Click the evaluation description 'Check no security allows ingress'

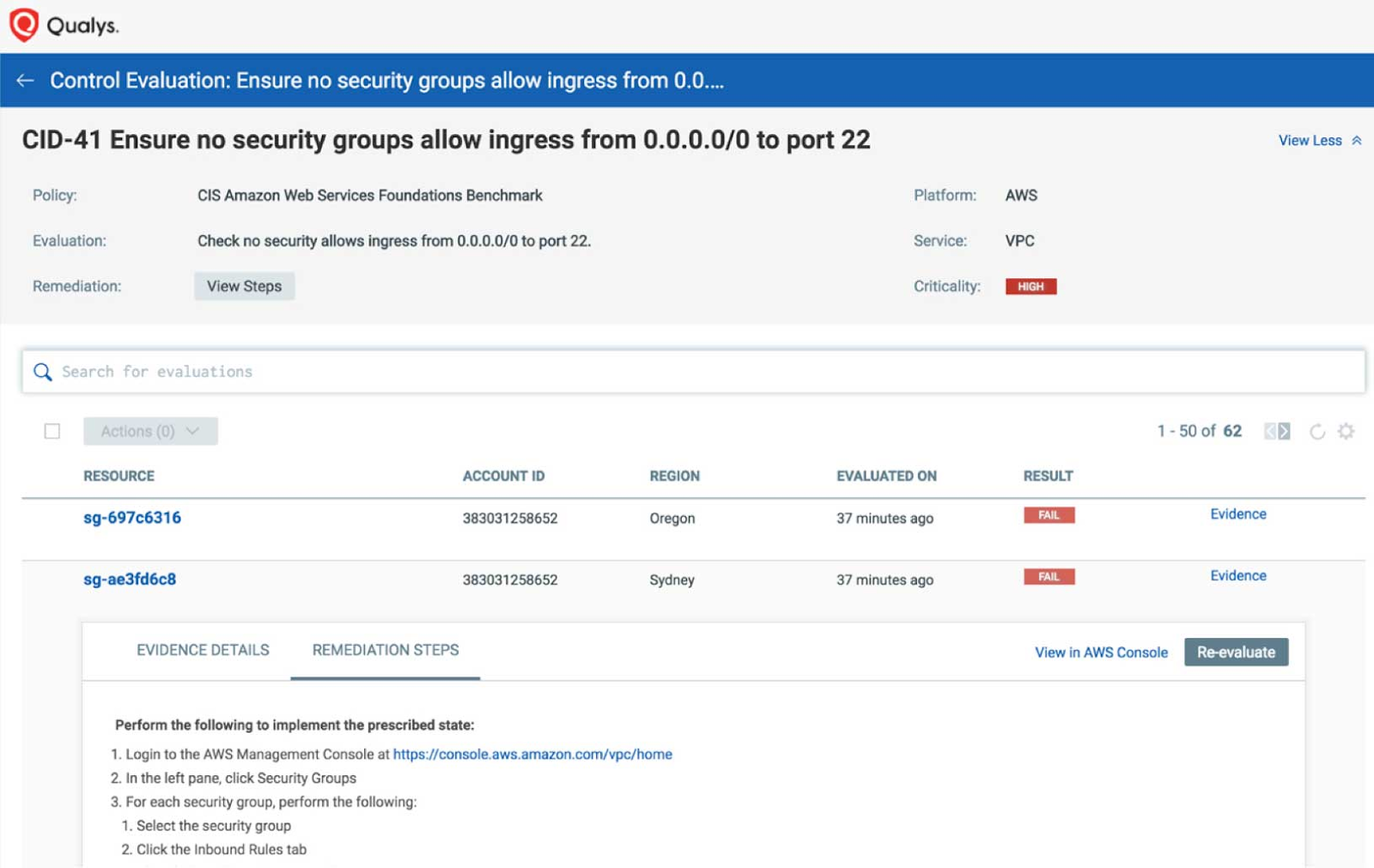[x=394, y=241]
